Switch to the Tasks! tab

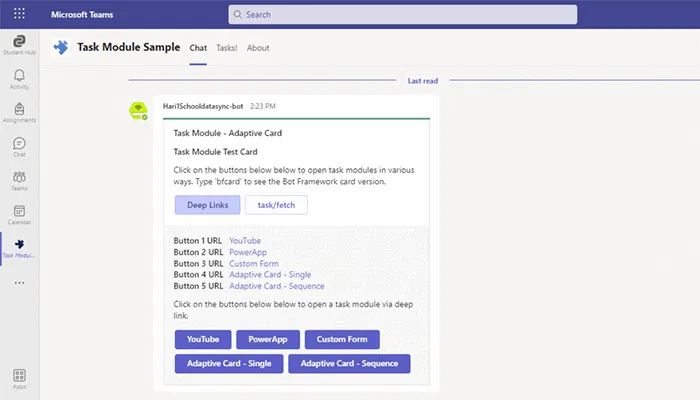pos(227,48)
